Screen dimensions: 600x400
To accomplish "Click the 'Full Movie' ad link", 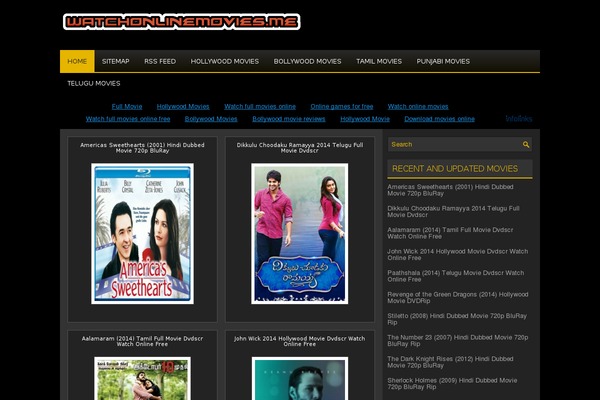I will click(x=127, y=106).
